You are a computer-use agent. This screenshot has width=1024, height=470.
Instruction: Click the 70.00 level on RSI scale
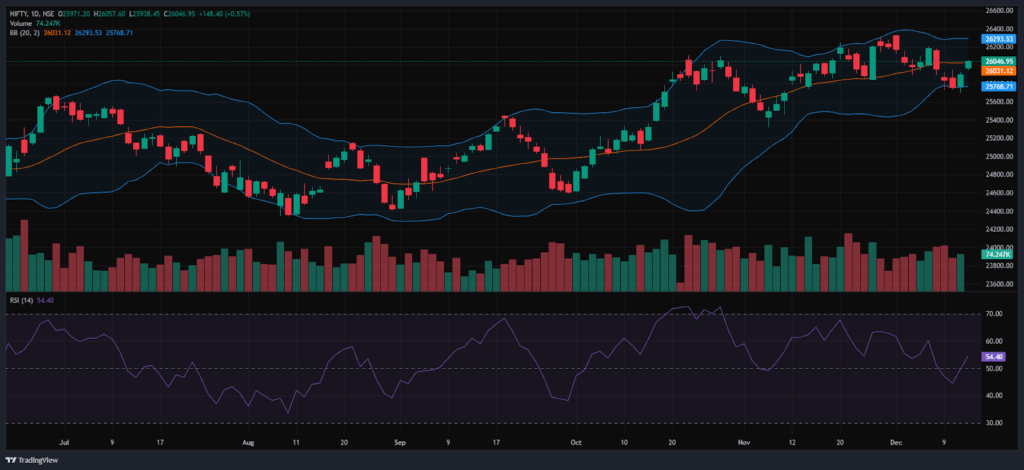tap(993, 314)
